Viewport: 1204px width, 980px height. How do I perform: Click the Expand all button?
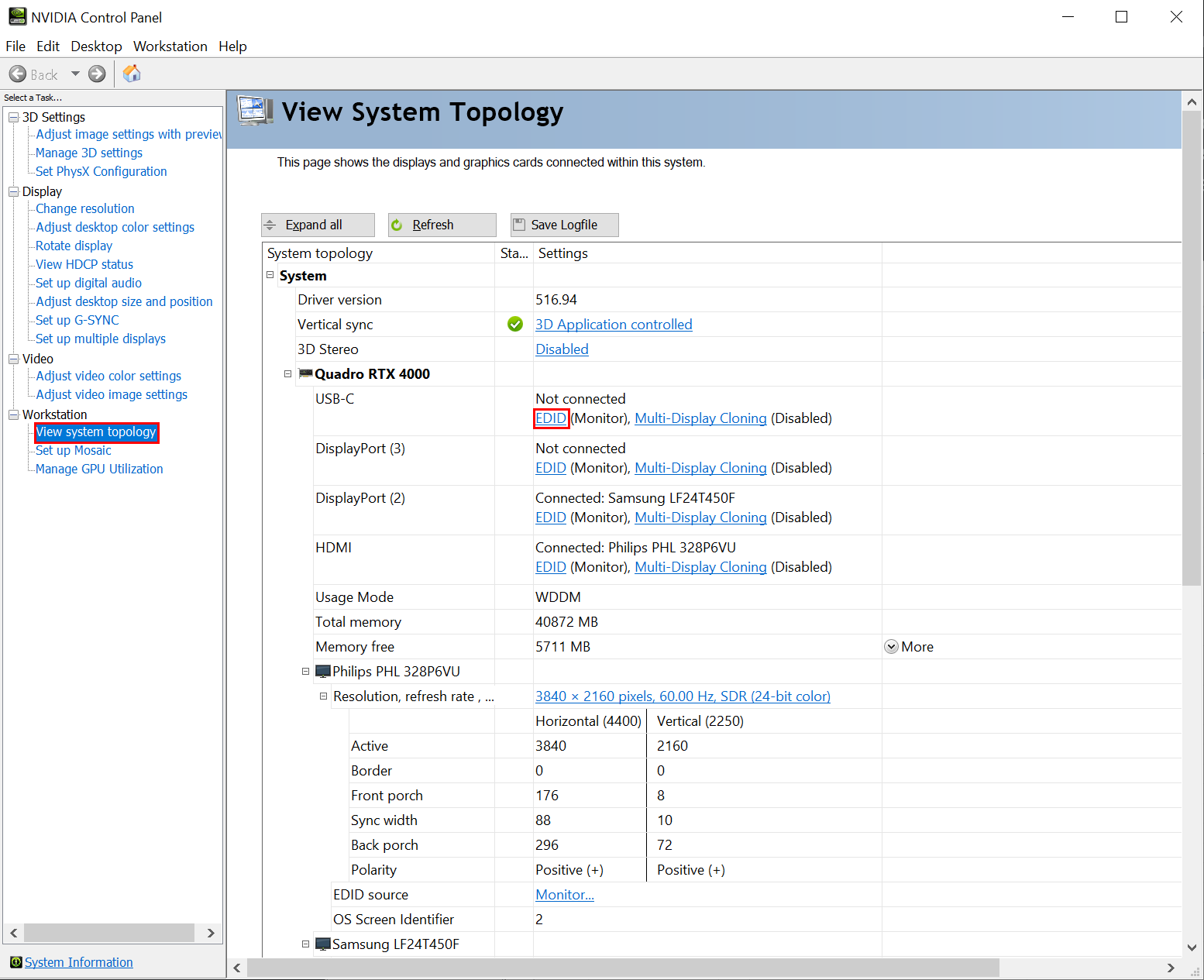coord(318,225)
